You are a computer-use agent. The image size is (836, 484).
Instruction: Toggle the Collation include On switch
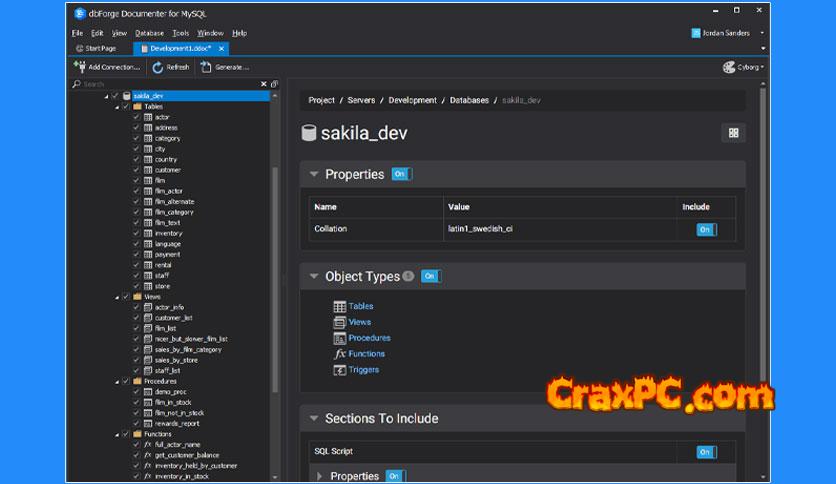[x=706, y=229]
